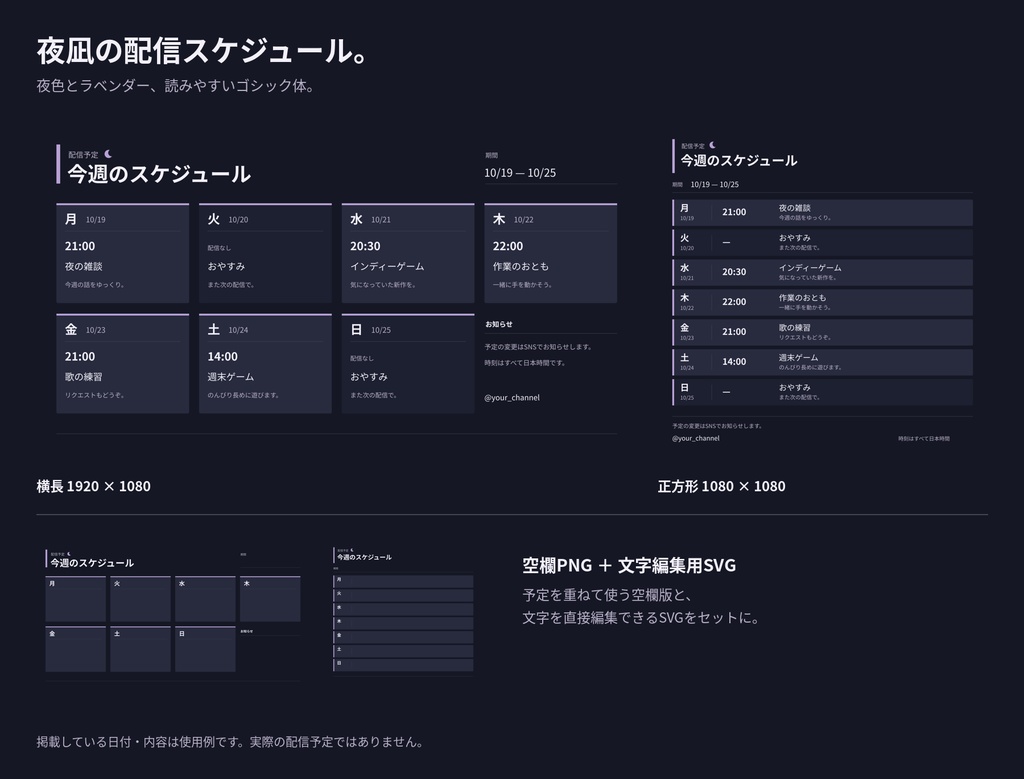Click the 水 20:30 row in the square list
This screenshot has height=779, width=1024.
[822, 272]
